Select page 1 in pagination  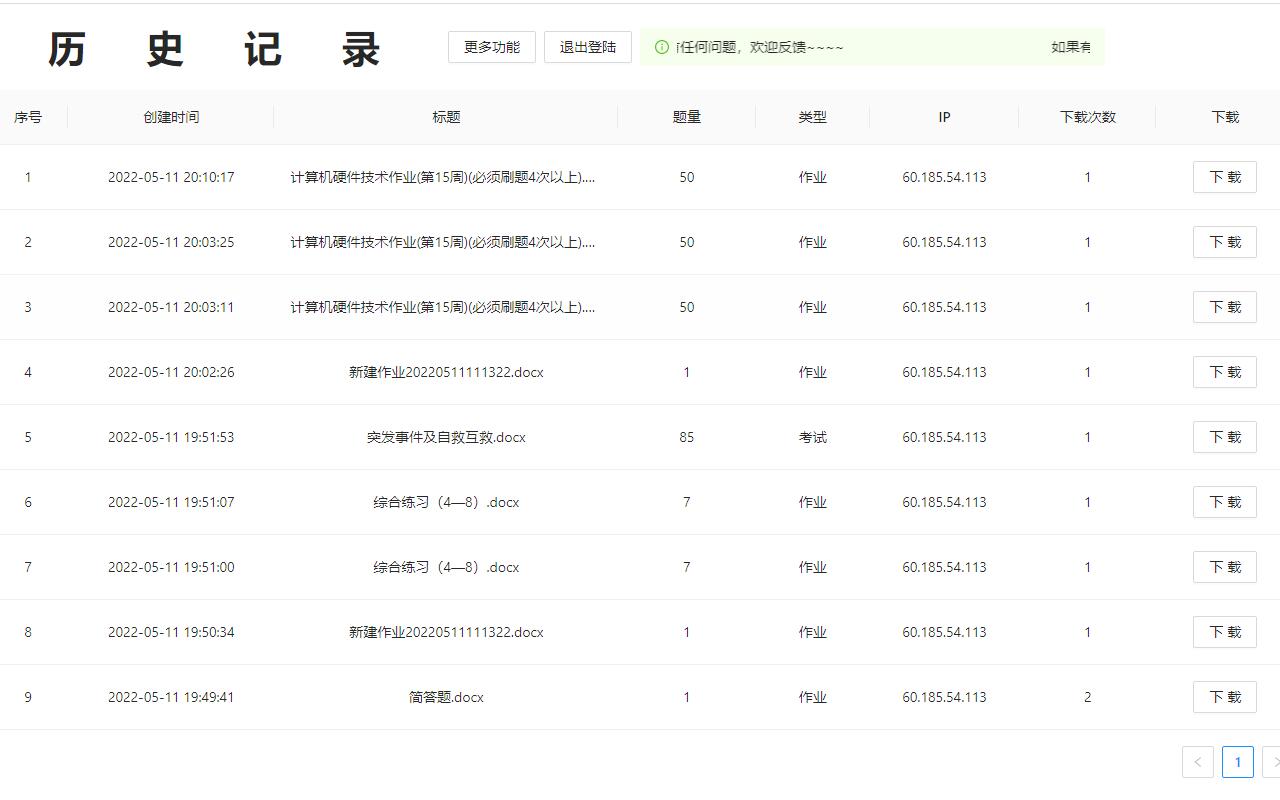point(1237,761)
